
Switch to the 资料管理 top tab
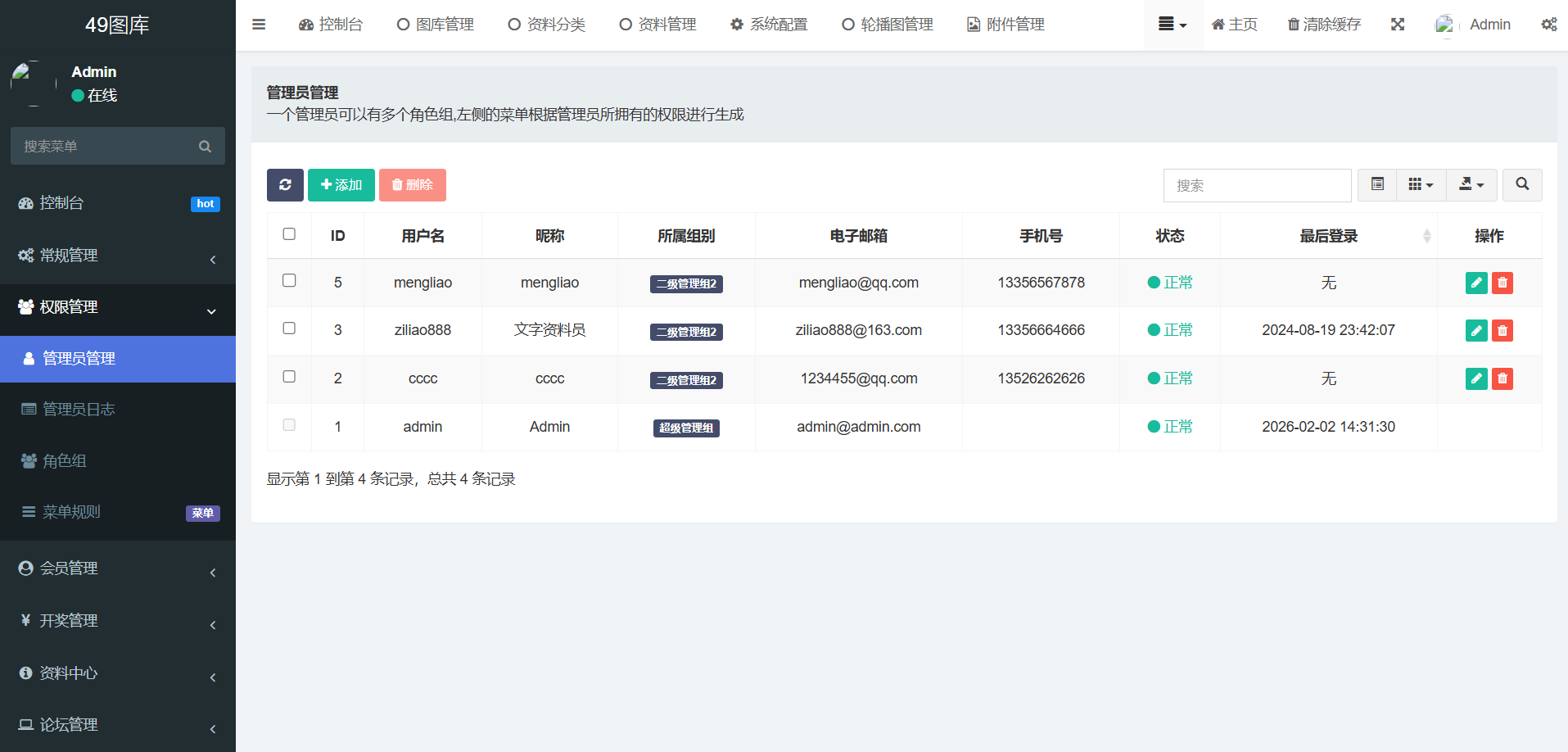(x=657, y=25)
